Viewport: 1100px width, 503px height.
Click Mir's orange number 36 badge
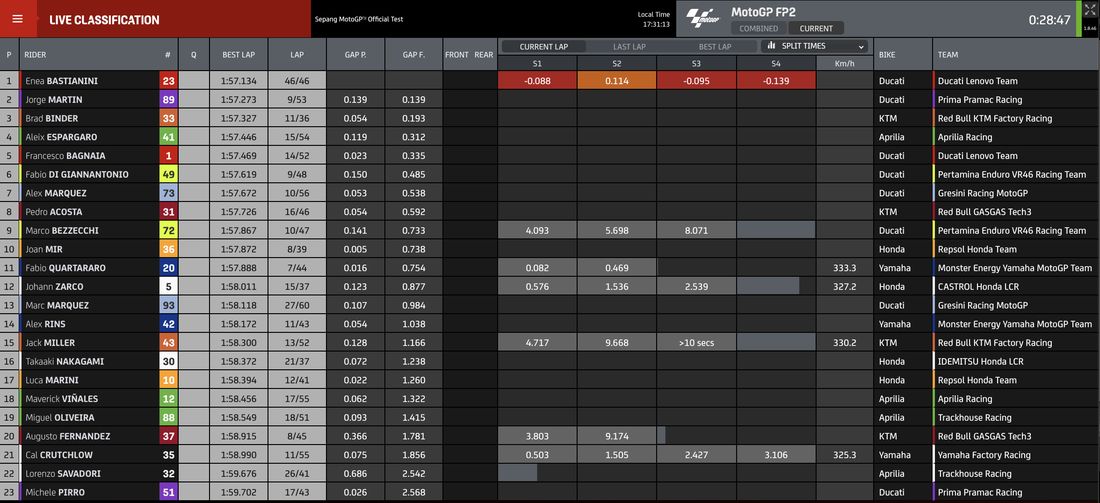coord(168,249)
